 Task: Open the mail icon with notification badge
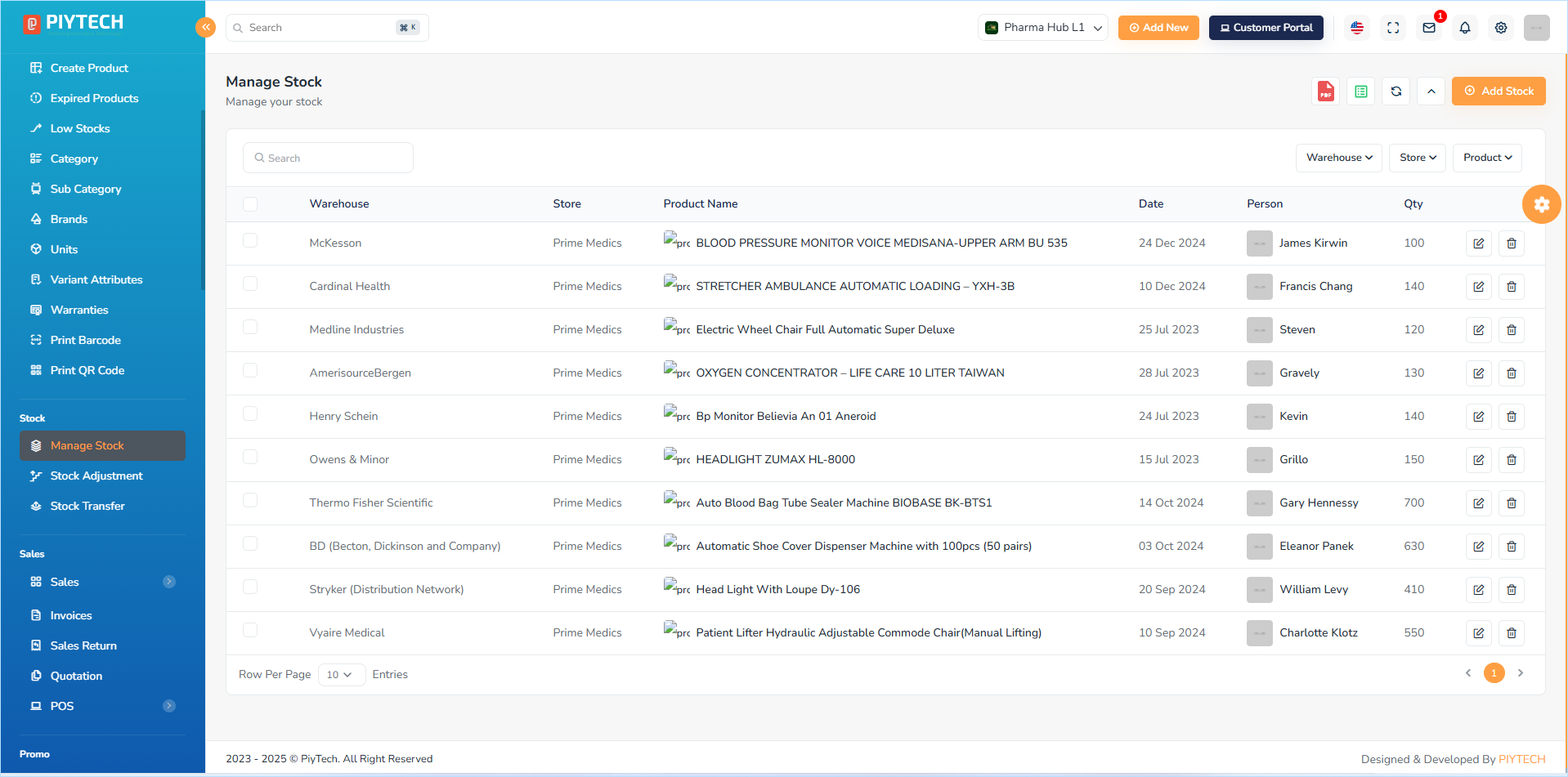[1429, 28]
